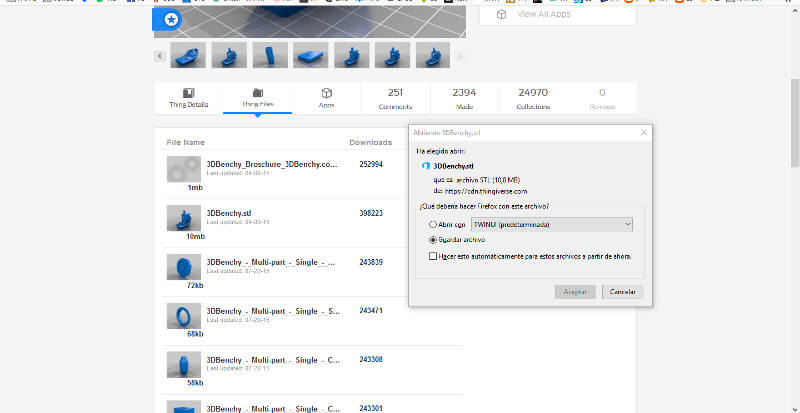Screen dimensions: 800x413
Task: Click the 398223 downloads count
Action: pyautogui.click(x=371, y=213)
